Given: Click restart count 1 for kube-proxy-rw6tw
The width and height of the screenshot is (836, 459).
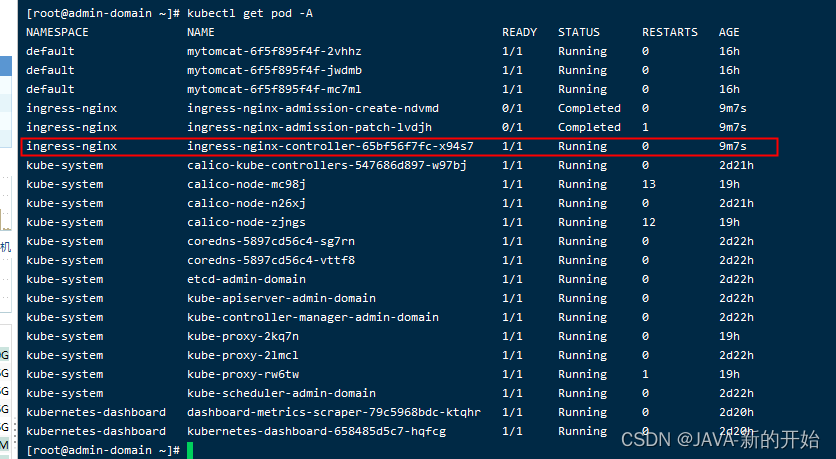Looking at the screenshot, I should 645,374.
